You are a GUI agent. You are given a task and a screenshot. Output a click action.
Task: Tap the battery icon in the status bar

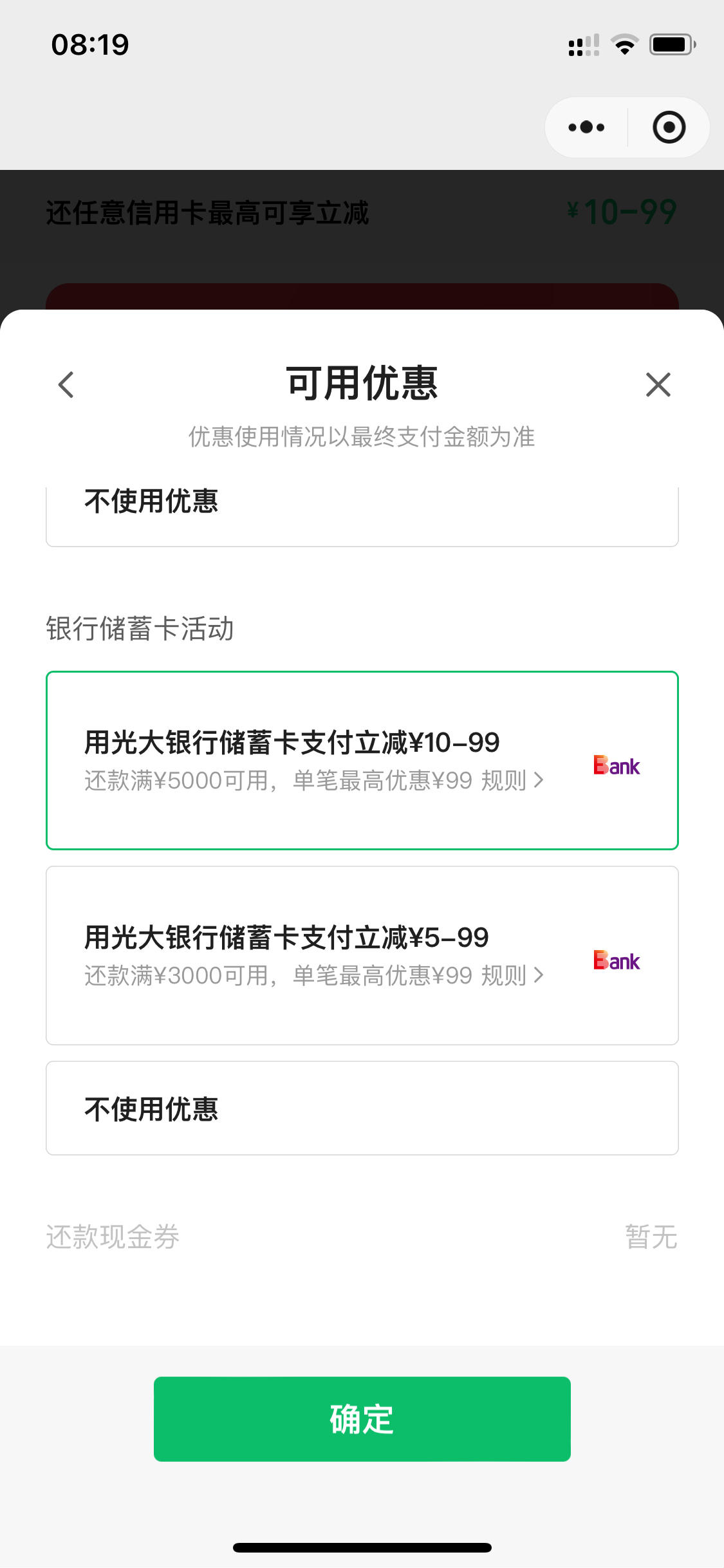tap(672, 44)
